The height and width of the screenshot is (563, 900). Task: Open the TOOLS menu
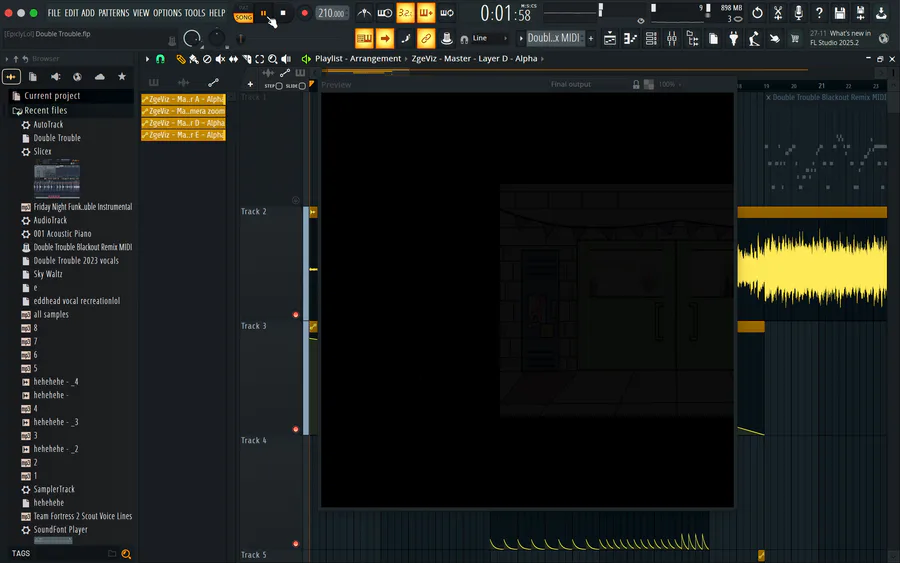(195, 13)
